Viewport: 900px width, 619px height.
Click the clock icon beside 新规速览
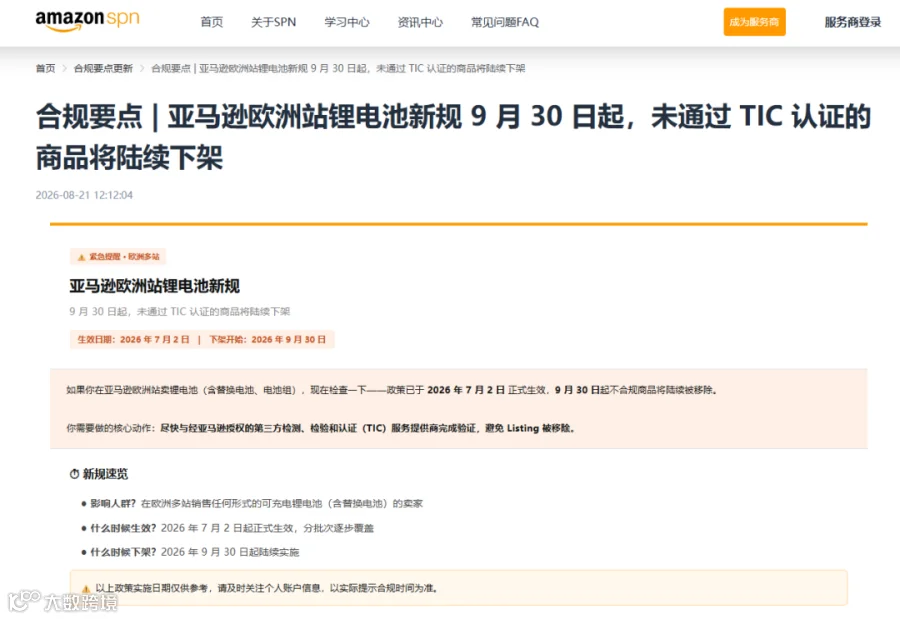(75, 474)
